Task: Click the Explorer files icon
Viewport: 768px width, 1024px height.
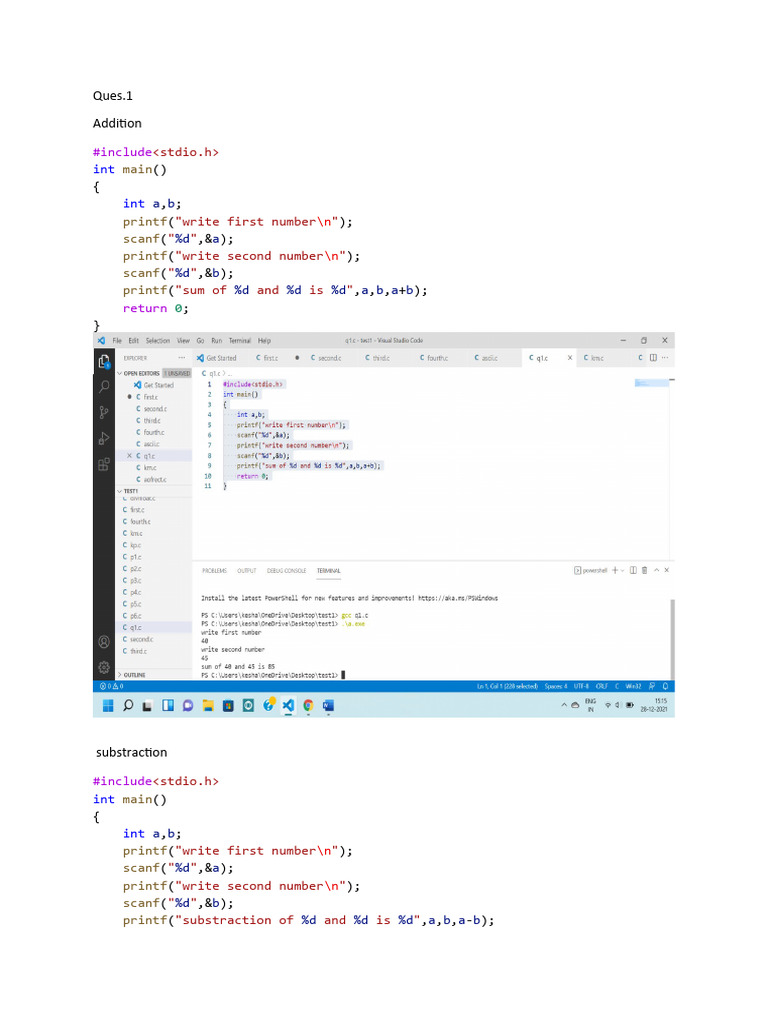Action: click(104, 358)
